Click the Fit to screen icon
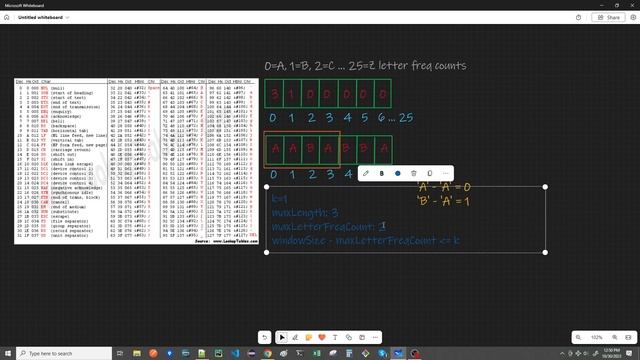The height and width of the screenshot is (360, 640). pos(628,338)
